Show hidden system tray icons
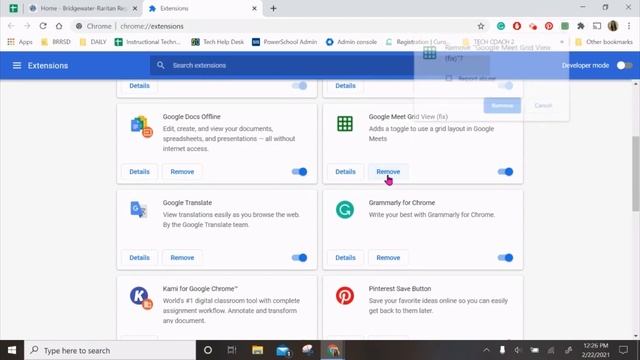Image resolution: width=640 pixels, height=360 pixels. pos(486,350)
